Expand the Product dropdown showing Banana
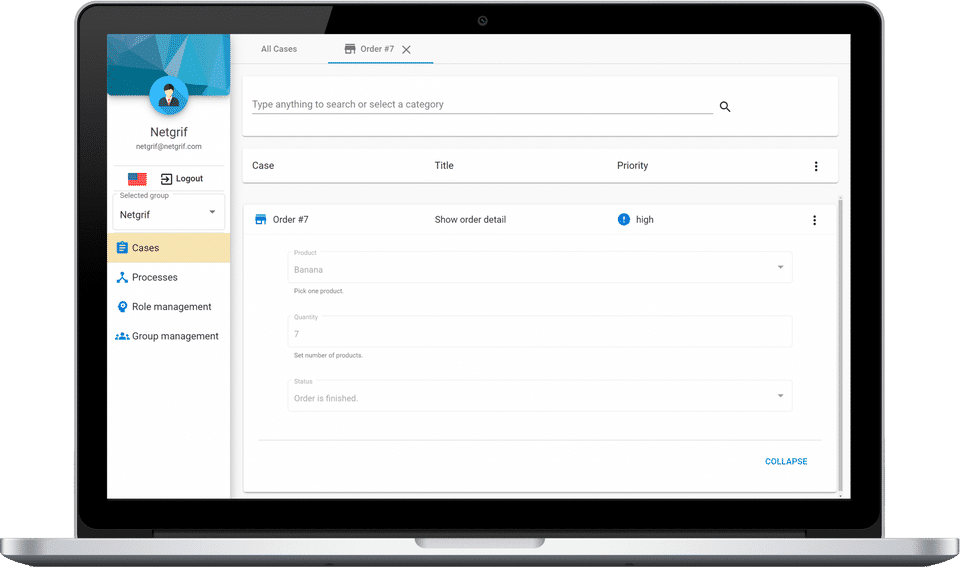 click(x=540, y=268)
